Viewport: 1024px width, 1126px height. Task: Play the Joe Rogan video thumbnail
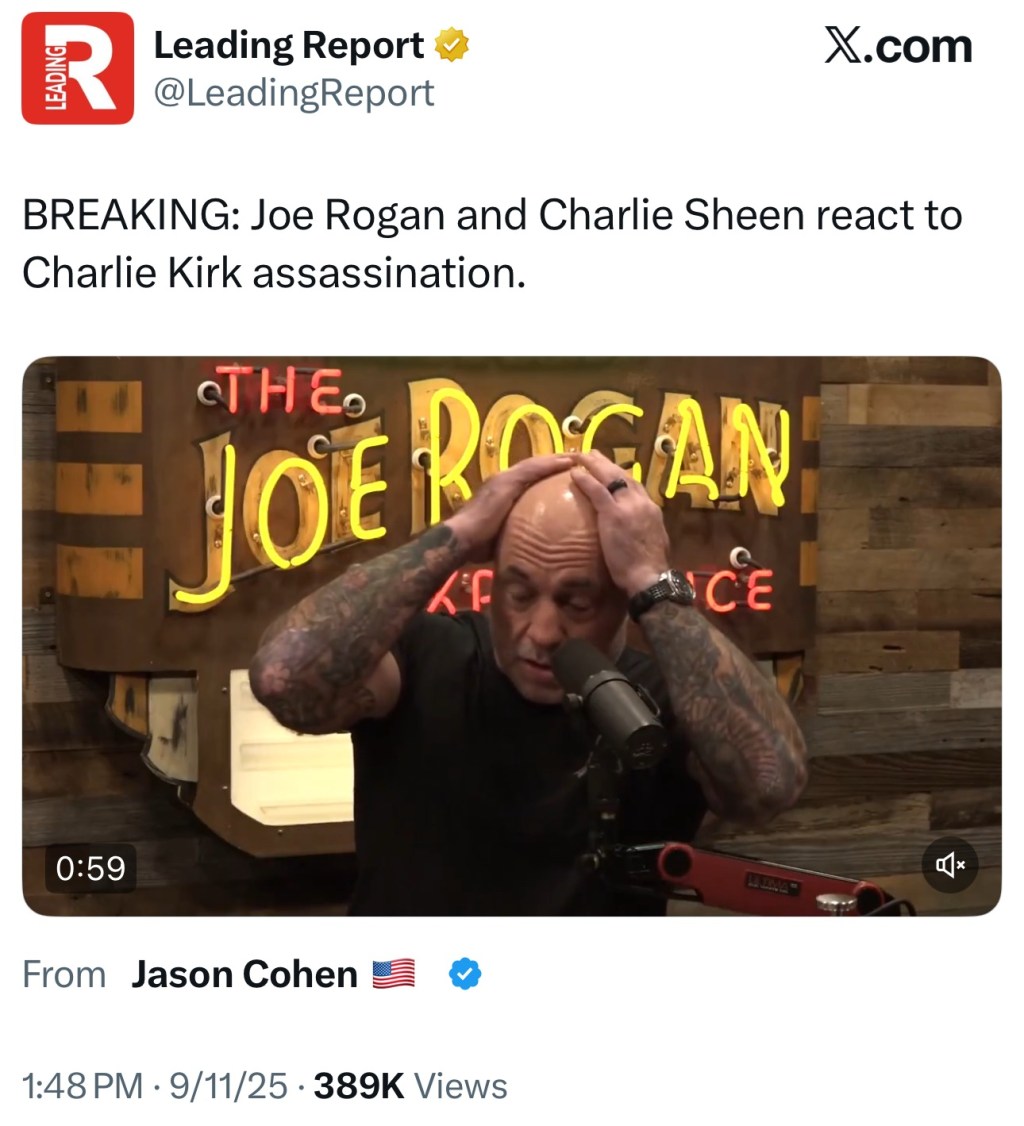[x=511, y=636]
